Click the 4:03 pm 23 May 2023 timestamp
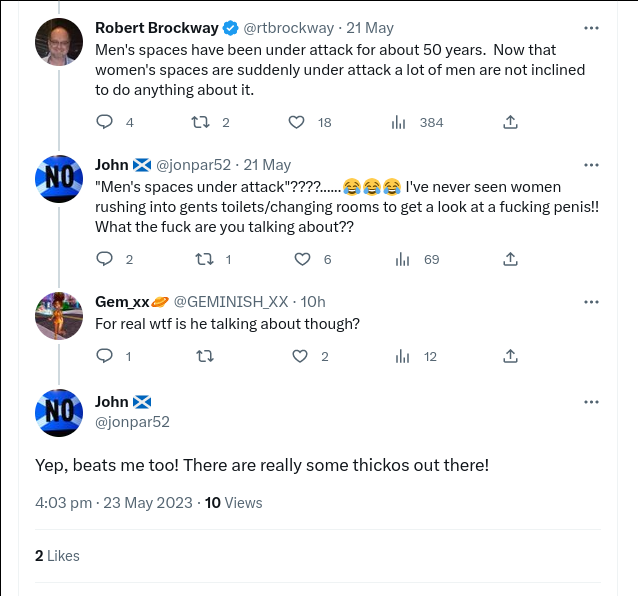The width and height of the screenshot is (638, 596). 113,503
